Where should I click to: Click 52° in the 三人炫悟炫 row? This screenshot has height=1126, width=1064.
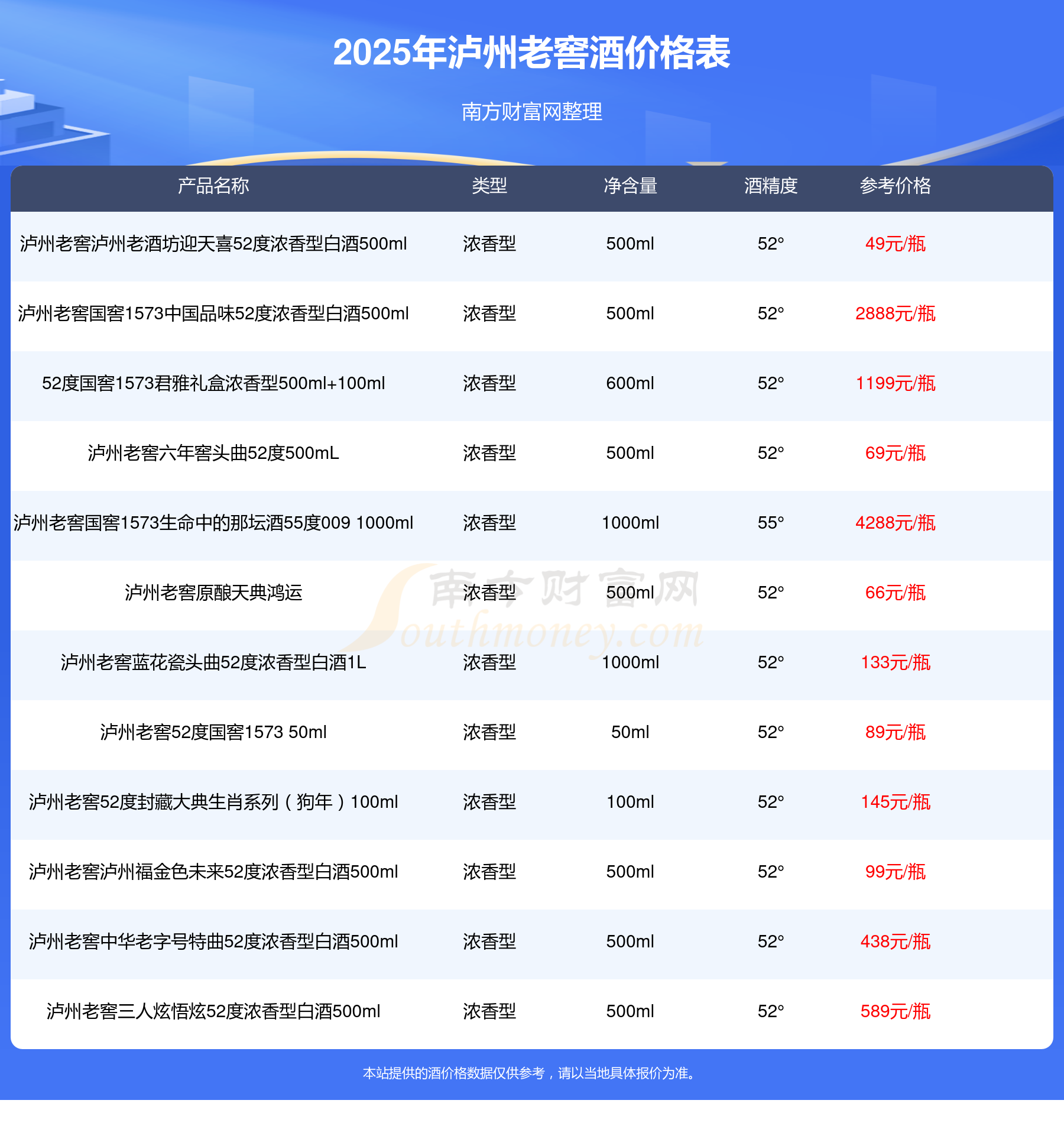[771, 1011]
